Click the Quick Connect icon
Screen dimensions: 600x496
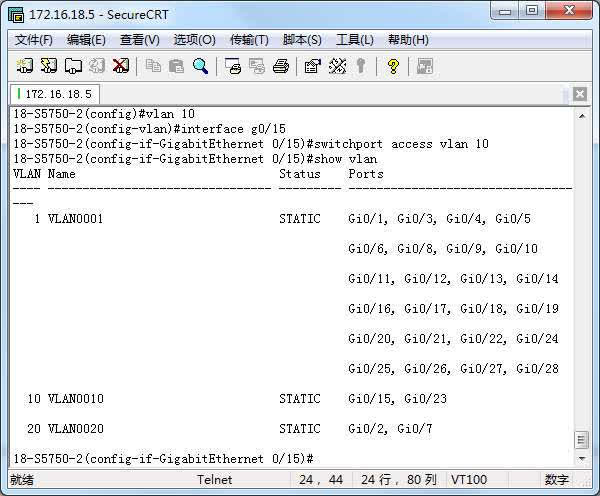(x=49, y=66)
